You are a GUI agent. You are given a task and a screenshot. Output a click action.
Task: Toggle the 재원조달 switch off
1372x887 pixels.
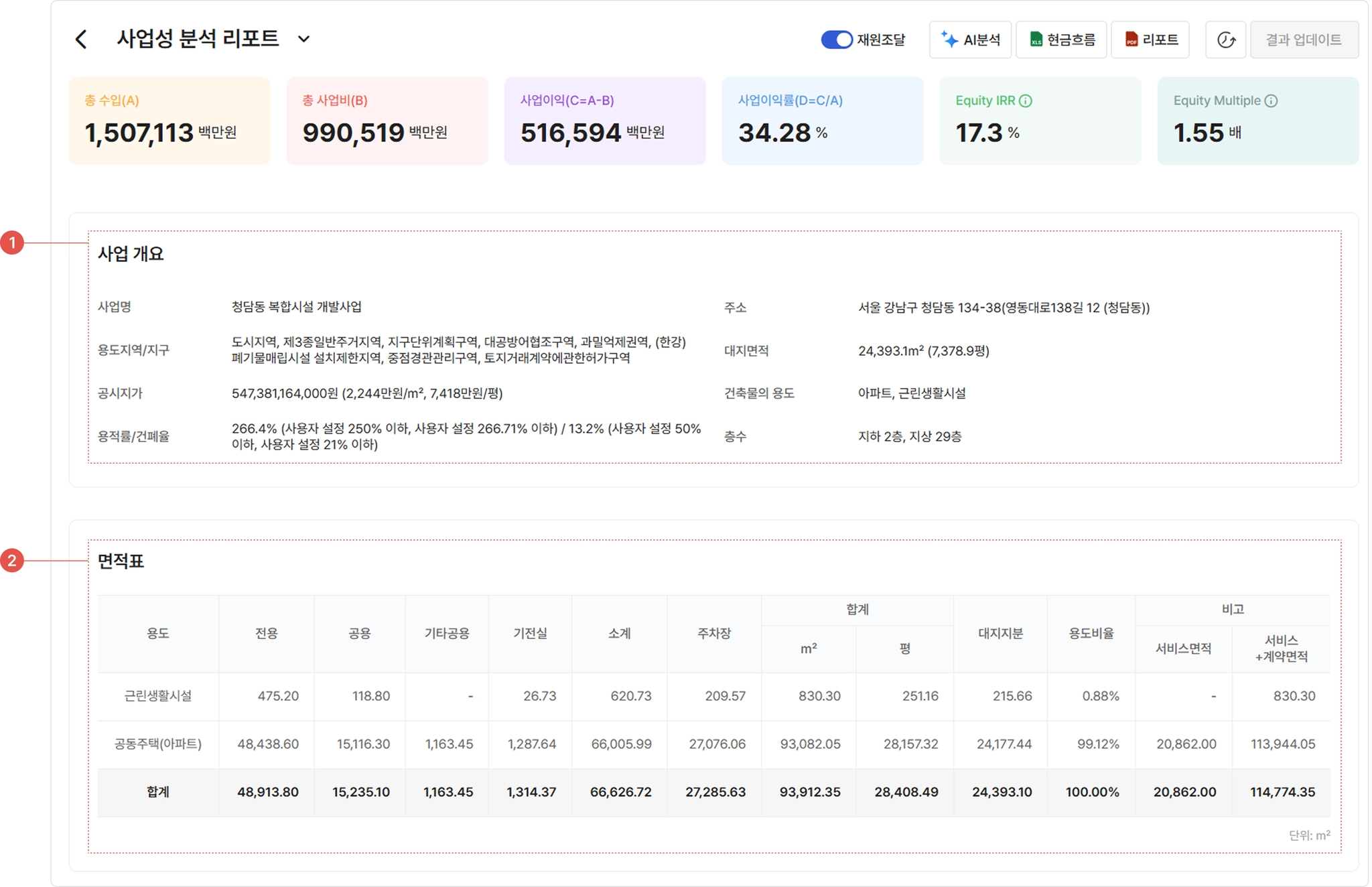836,40
